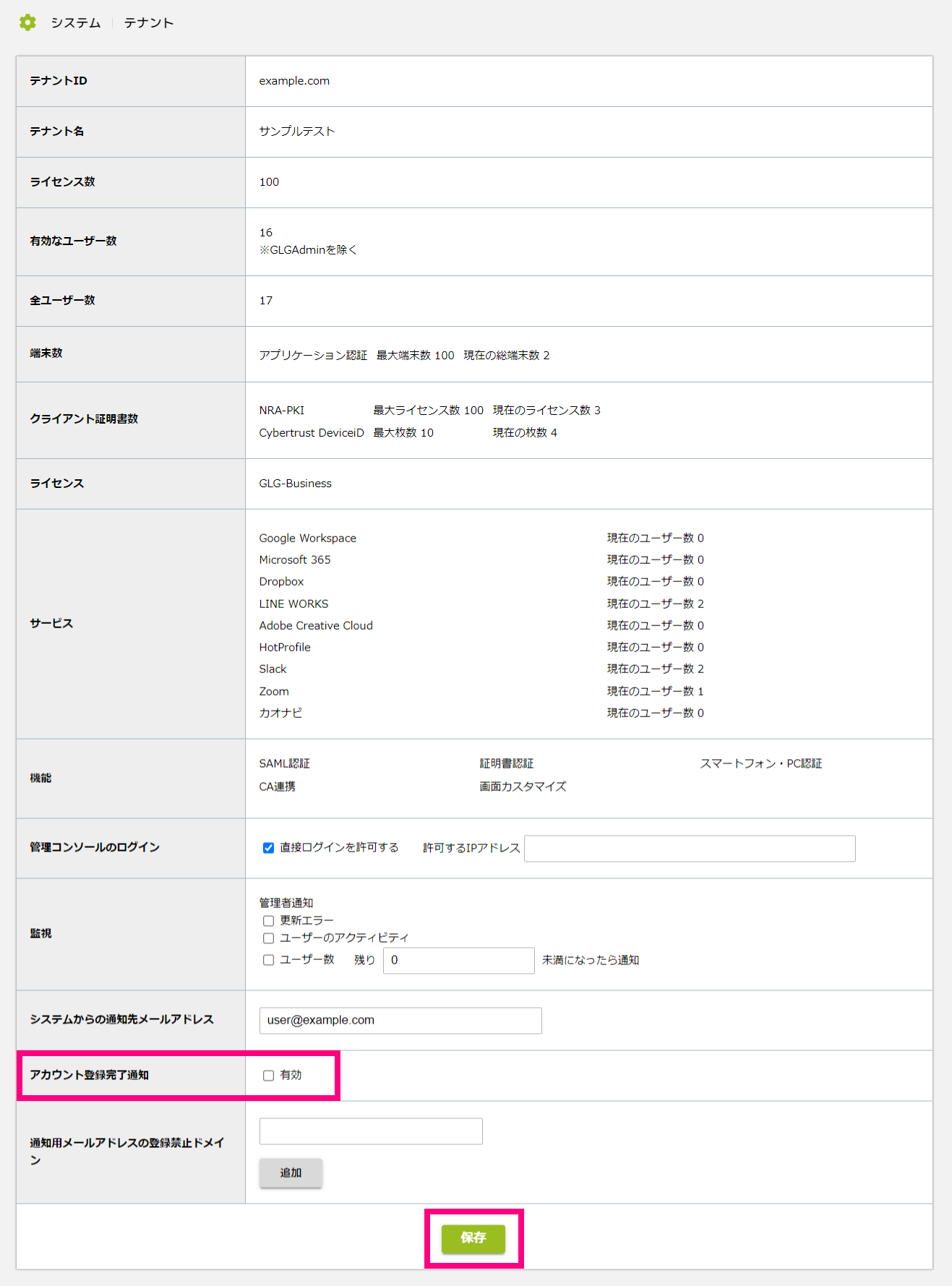Tick the ユーザーのアクティビティ checkbox

click(x=268, y=938)
